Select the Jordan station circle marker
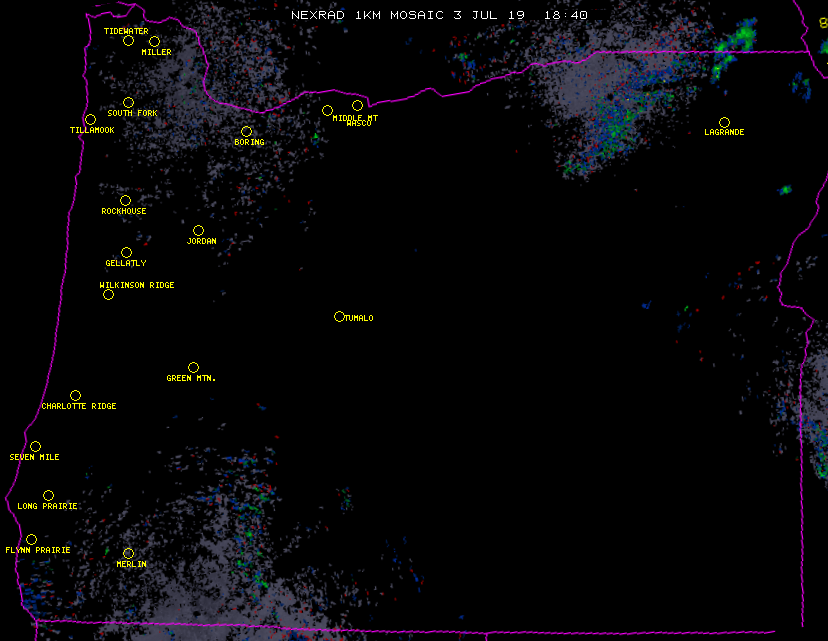 click(x=198, y=230)
